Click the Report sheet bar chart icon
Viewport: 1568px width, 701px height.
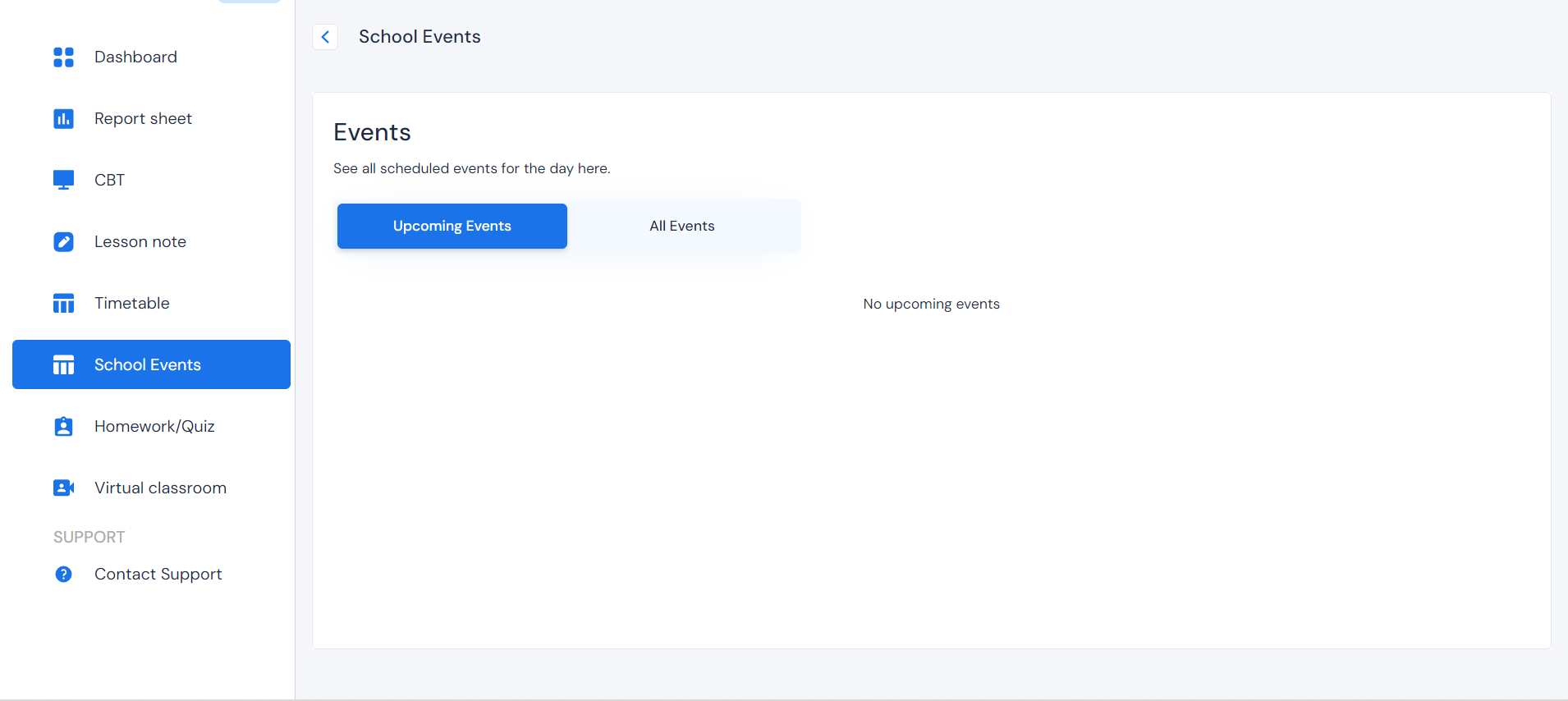click(x=63, y=119)
